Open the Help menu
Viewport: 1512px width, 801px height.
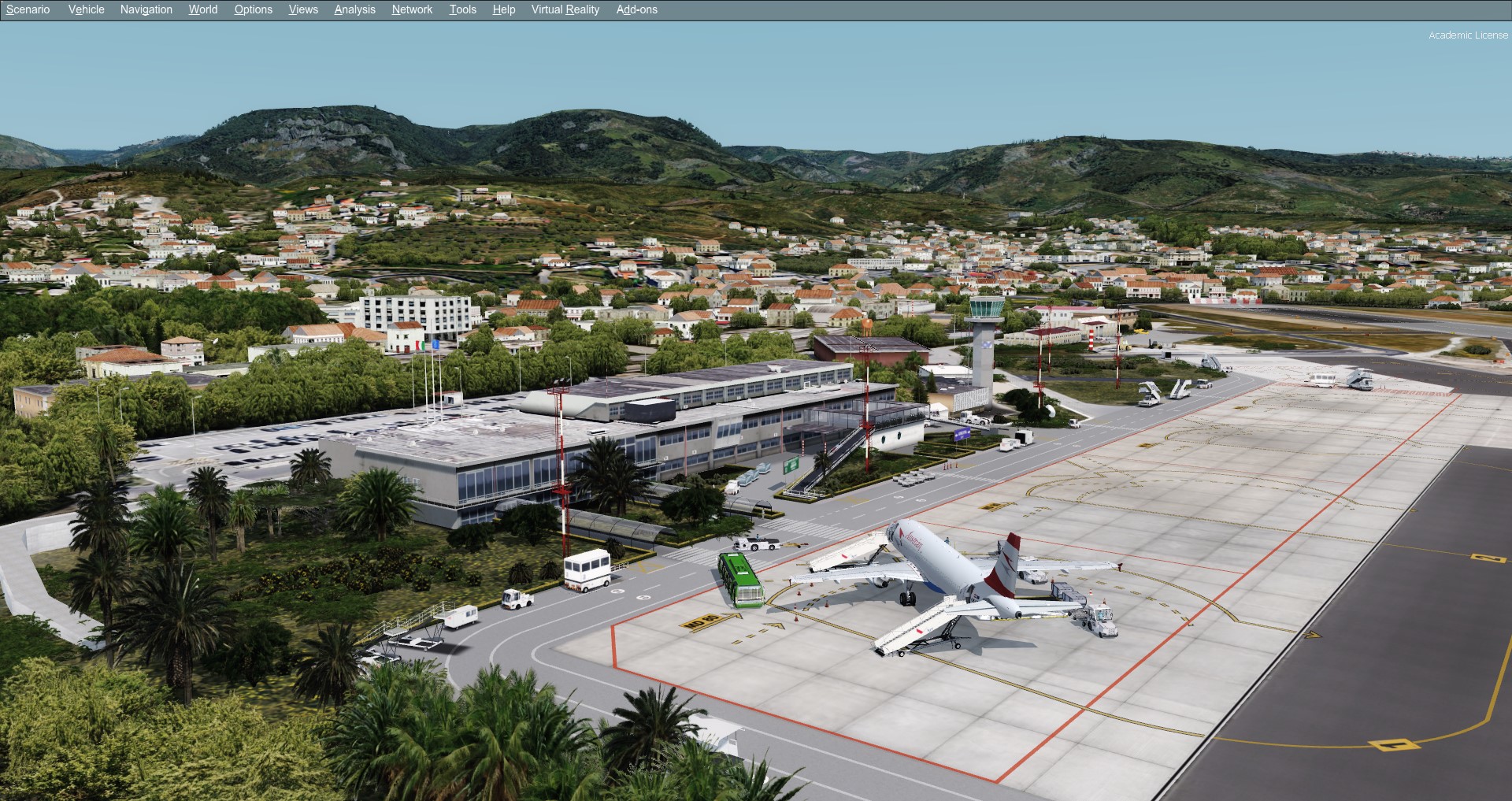[504, 9]
